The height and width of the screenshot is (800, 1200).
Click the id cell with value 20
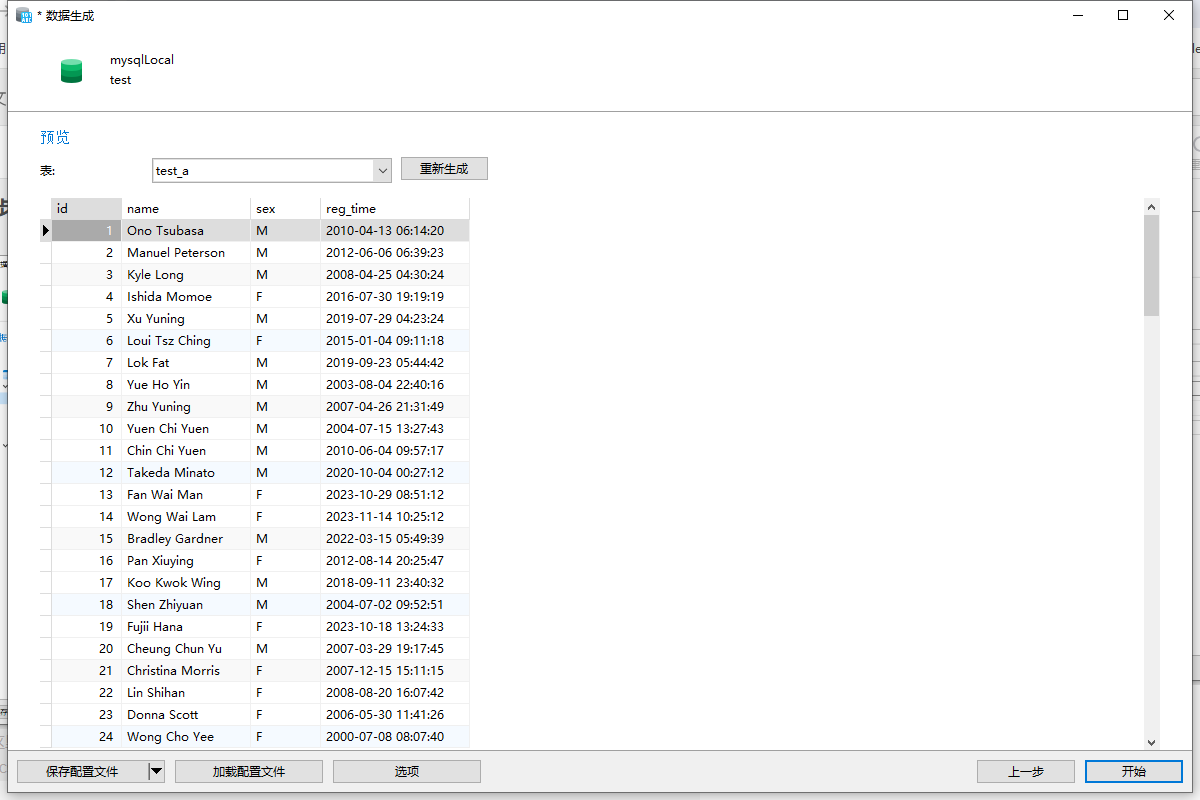tap(87, 648)
